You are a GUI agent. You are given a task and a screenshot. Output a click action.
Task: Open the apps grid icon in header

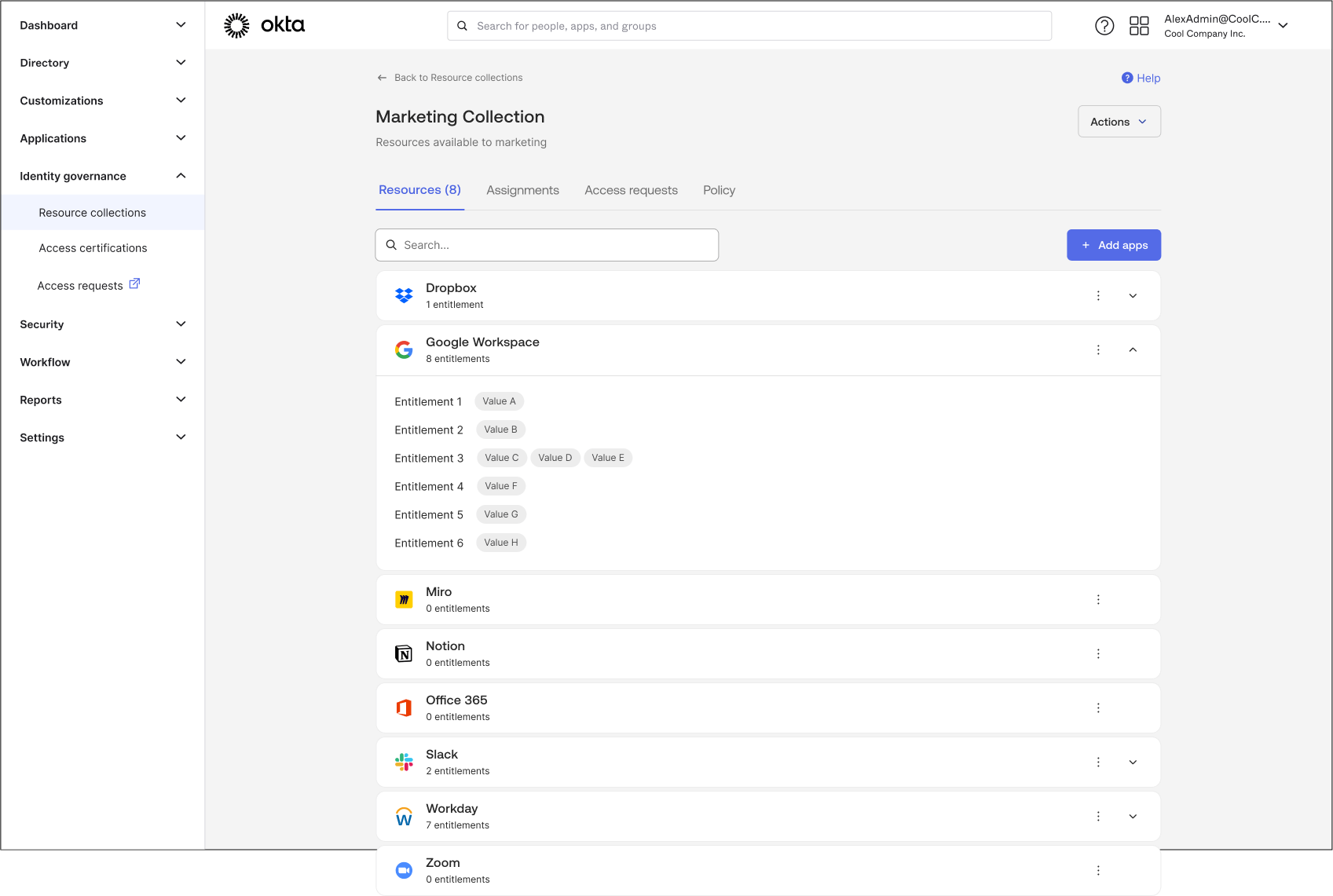(1139, 26)
